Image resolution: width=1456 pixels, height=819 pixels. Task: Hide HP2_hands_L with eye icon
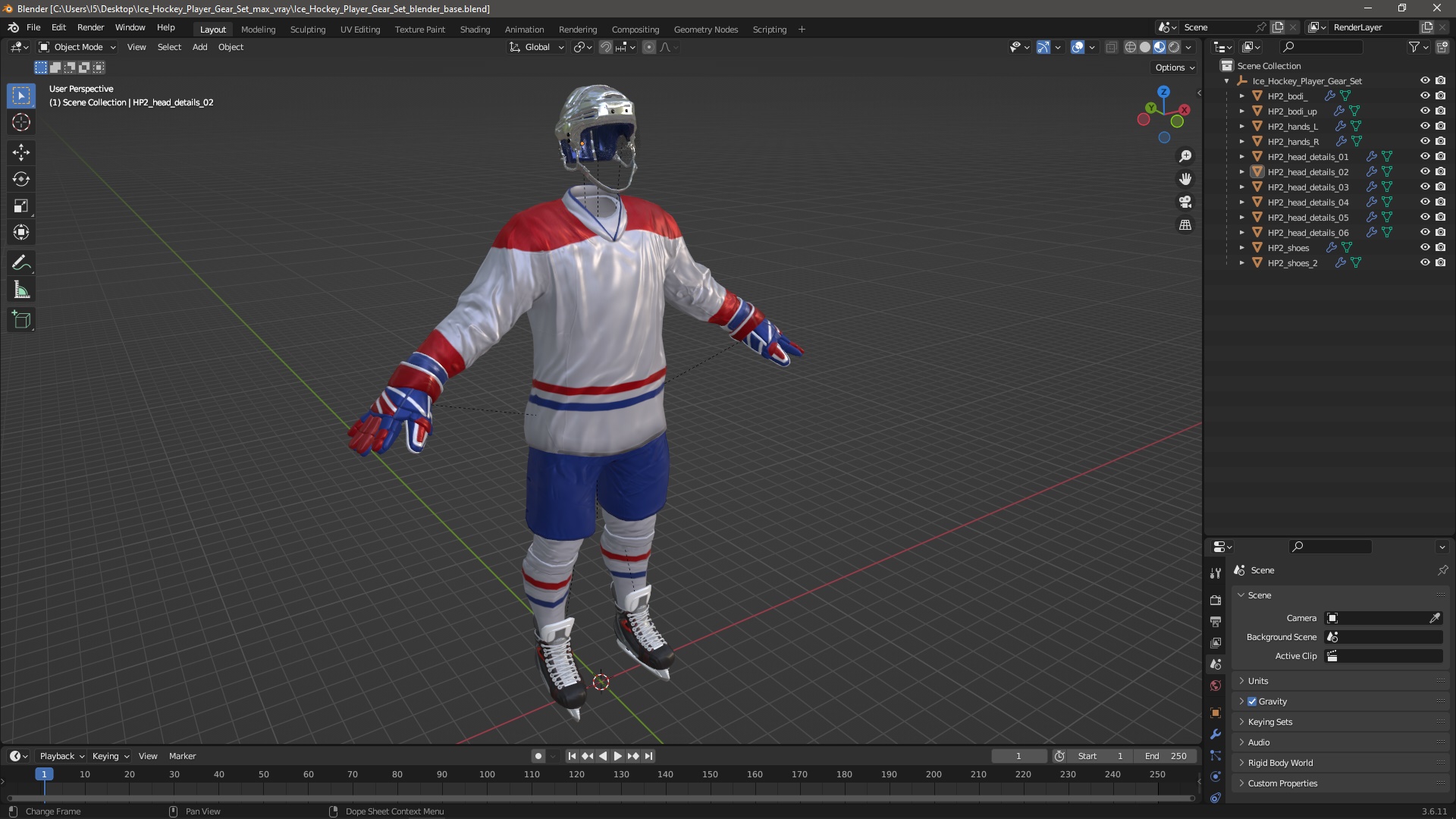[1425, 127]
